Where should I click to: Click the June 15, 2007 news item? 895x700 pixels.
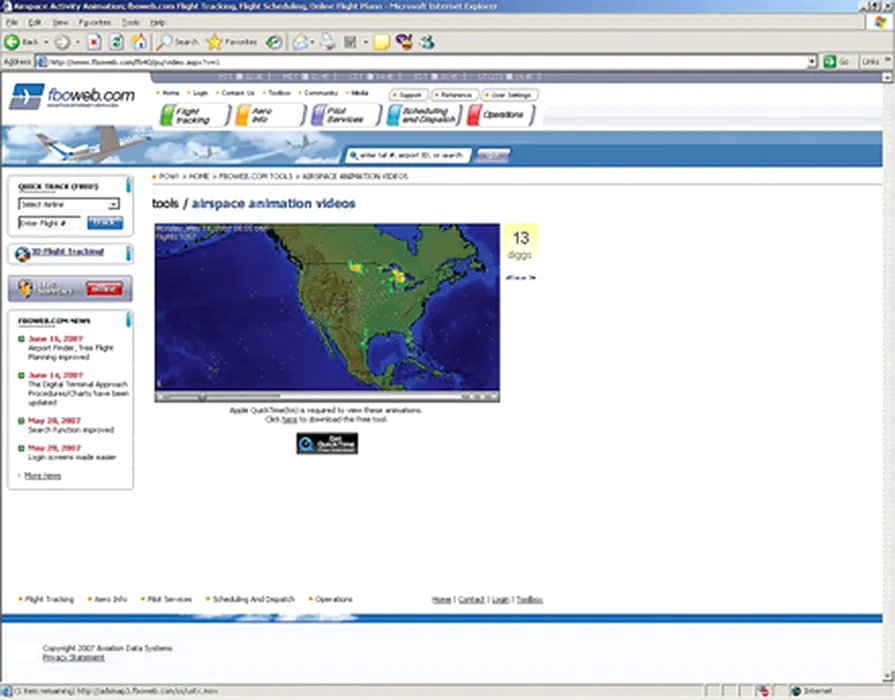71,348
